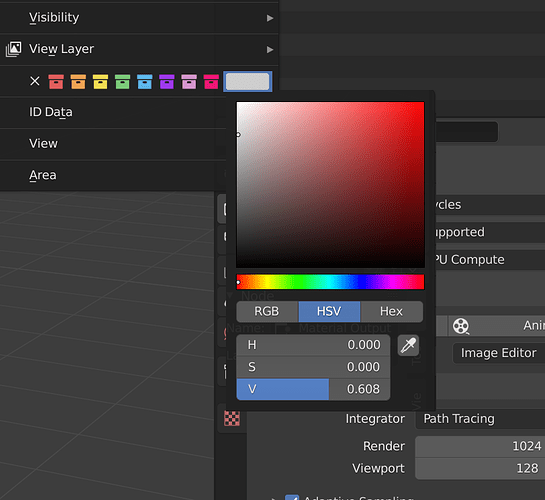Open the Supported feature set dropdown
545x500 pixels.
(490, 232)
